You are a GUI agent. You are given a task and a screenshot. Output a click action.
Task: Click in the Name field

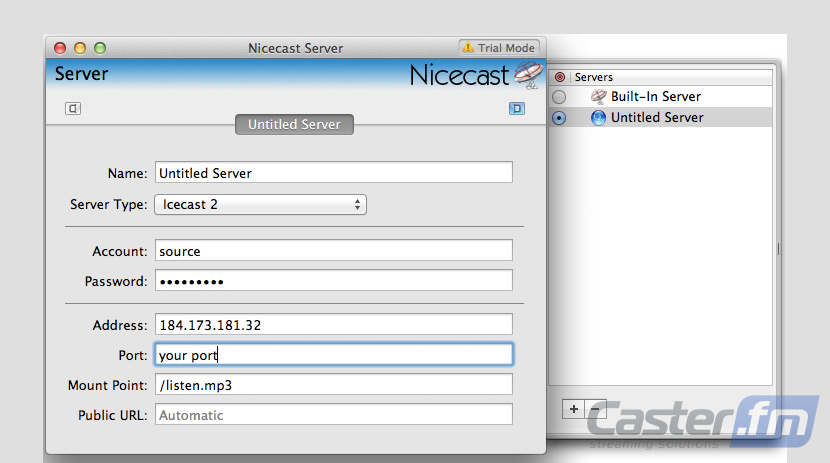click(333, 173)
